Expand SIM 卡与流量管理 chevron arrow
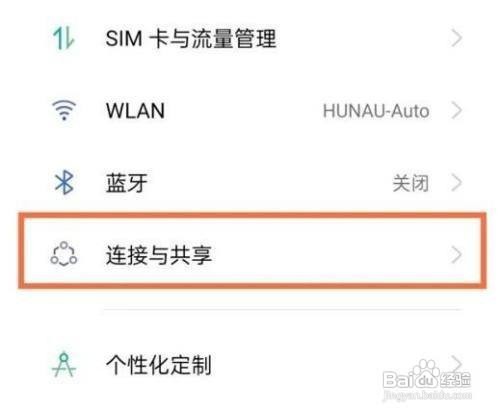Viewport: 500px width, 413px height. [457, 38]
